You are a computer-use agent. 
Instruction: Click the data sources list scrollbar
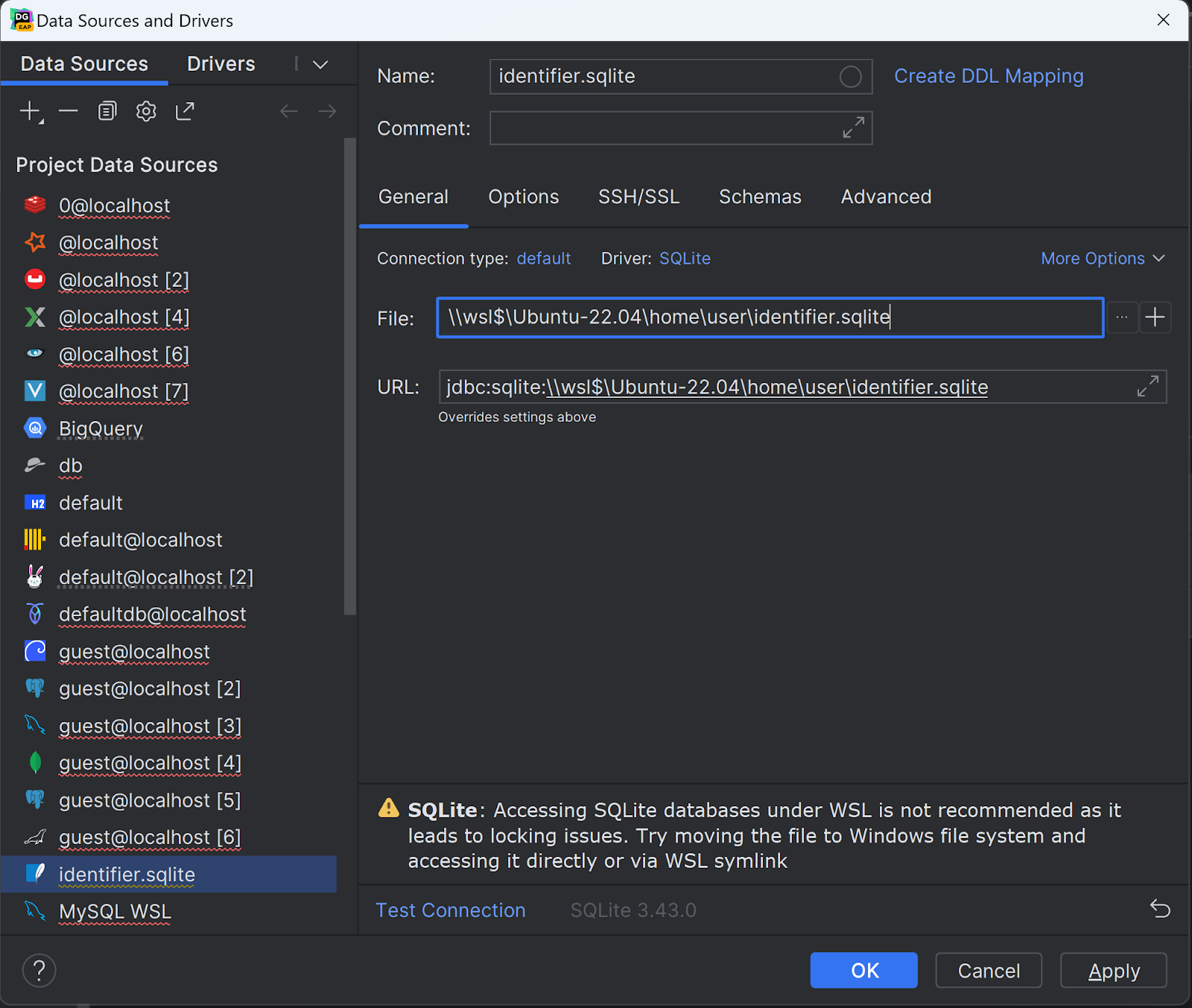349,376
